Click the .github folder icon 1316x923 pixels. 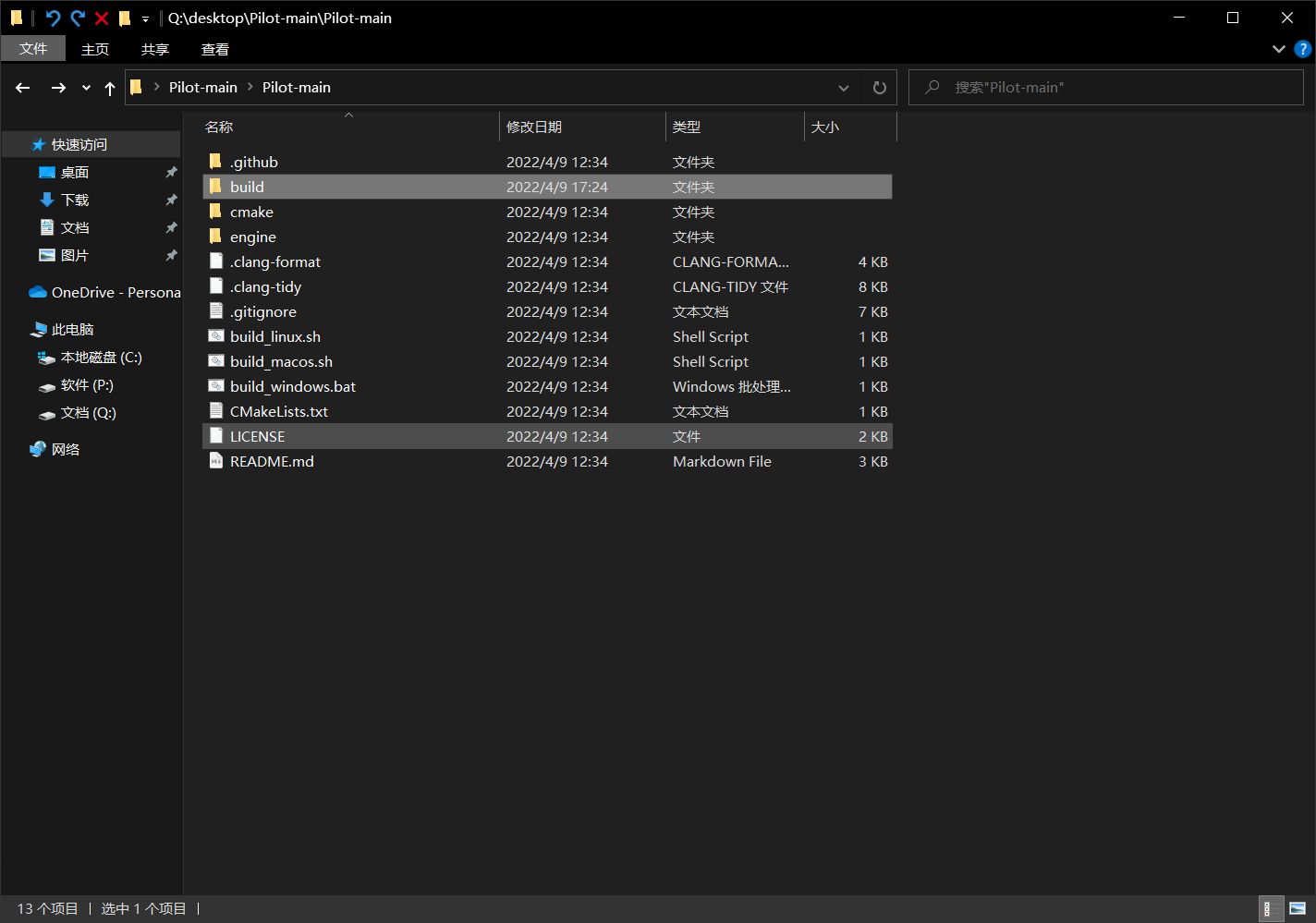click(x=216, y=162)
